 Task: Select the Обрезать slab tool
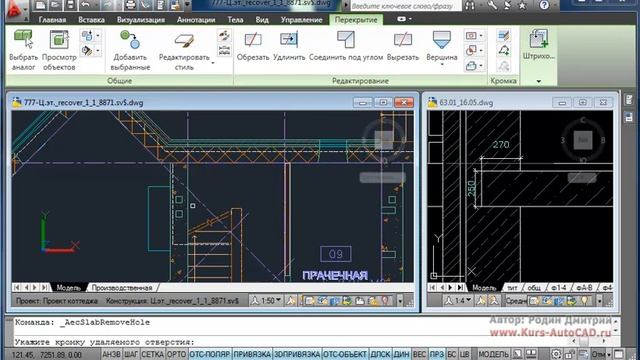coord(253,40)
